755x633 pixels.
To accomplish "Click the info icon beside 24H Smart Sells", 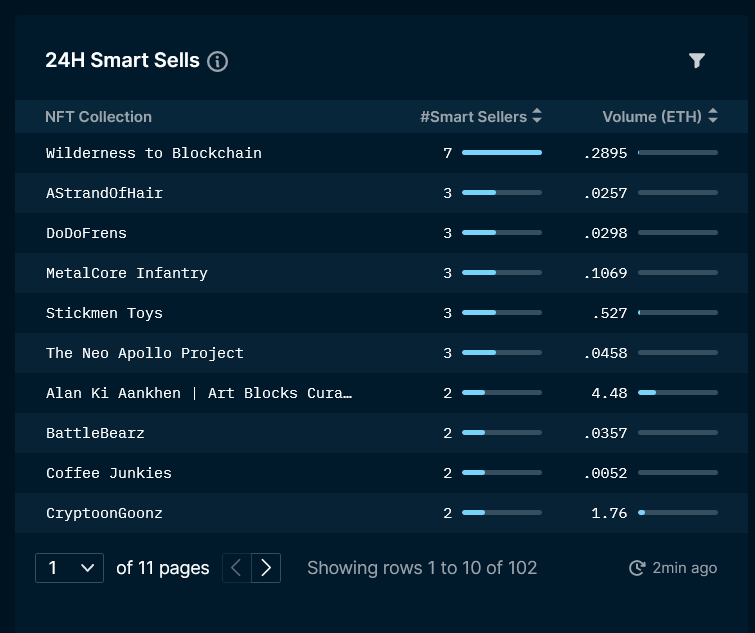I will click(217, 62).
